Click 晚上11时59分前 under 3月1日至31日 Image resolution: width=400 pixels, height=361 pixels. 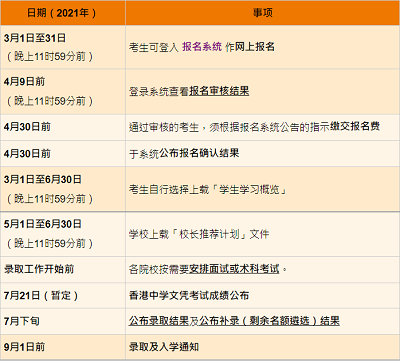point(50,57)
